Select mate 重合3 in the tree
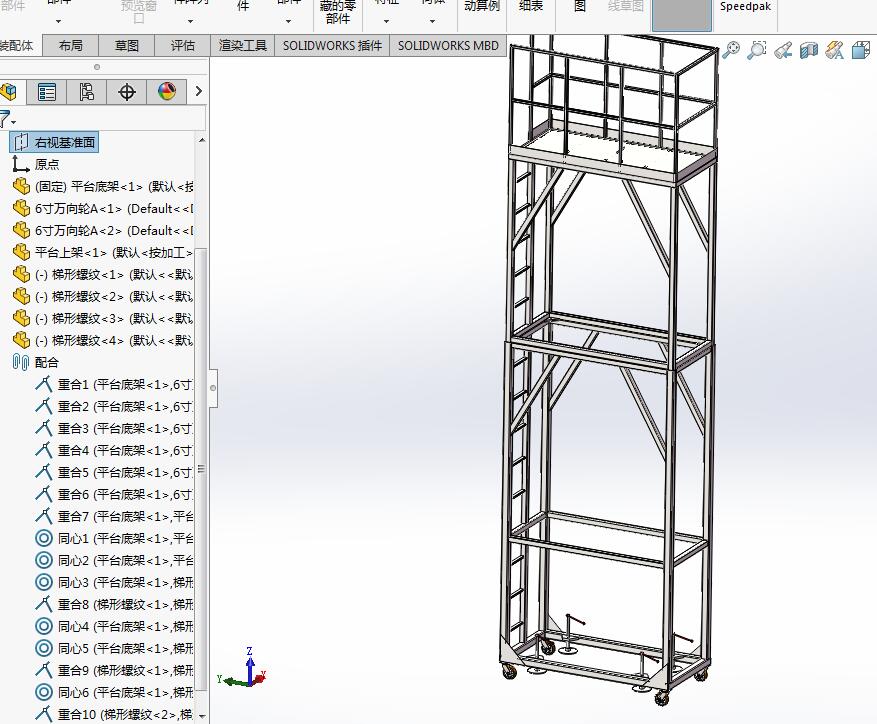The width and height of the screenshot is (877, 724). pyautogui.click(x=114, y=428)
